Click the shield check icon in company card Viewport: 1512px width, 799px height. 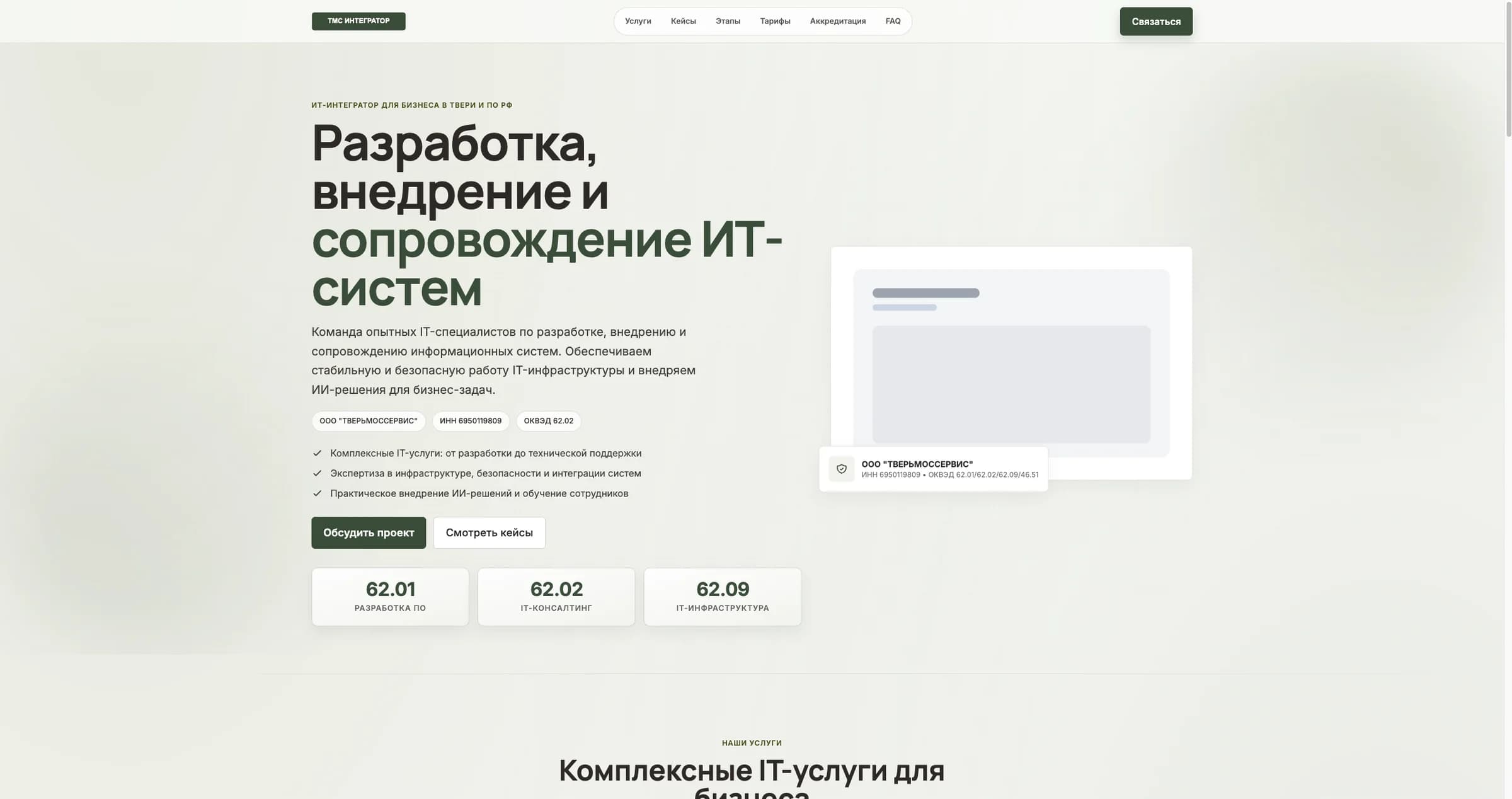pos(841,469)
